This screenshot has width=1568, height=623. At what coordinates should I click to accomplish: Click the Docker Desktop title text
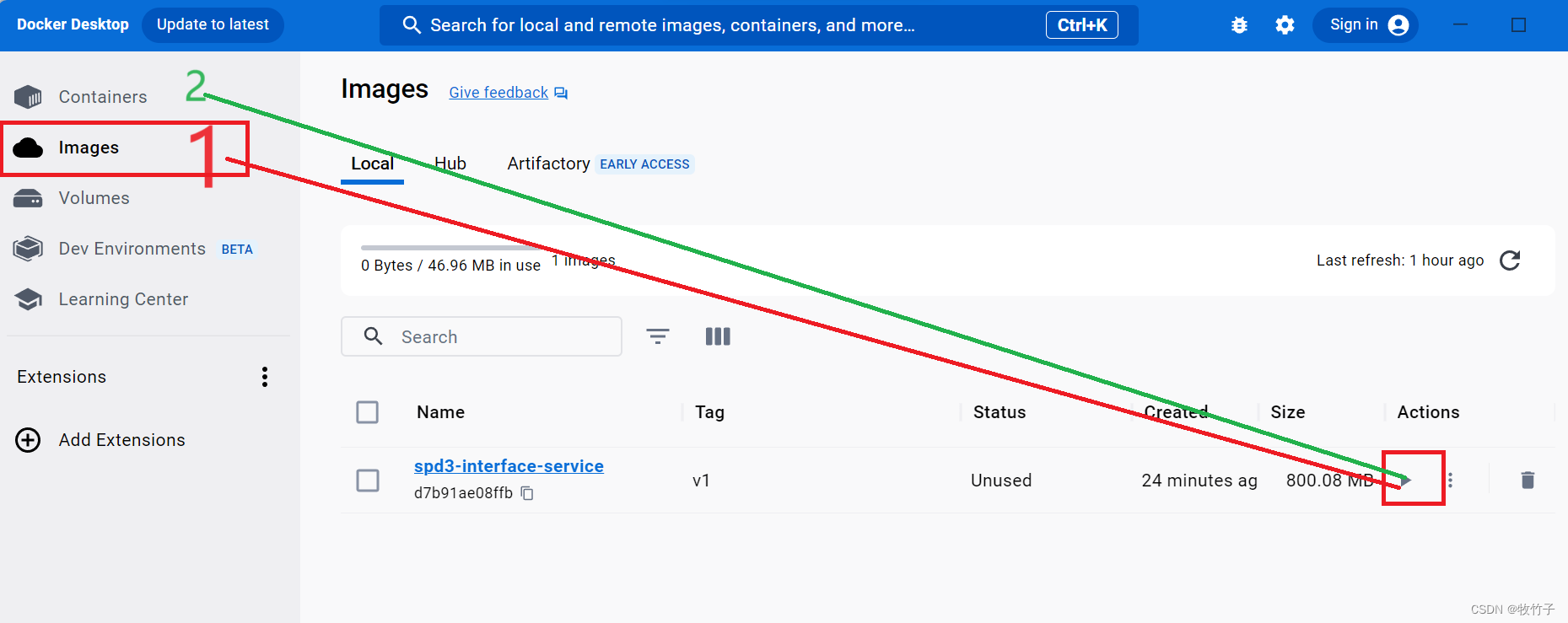click(x=73, y=24)
